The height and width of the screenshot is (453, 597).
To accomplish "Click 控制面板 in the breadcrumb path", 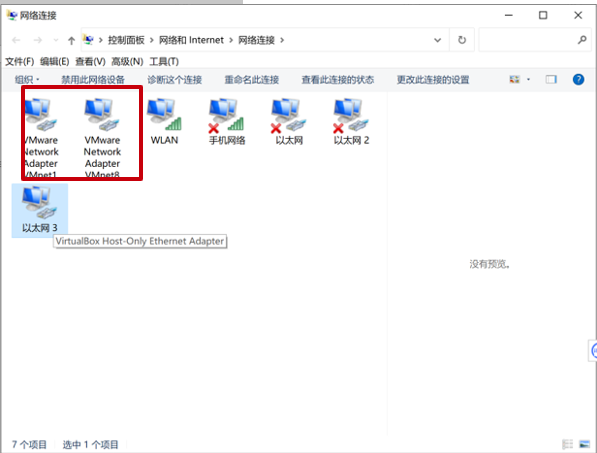I will [x=126, y=40].
